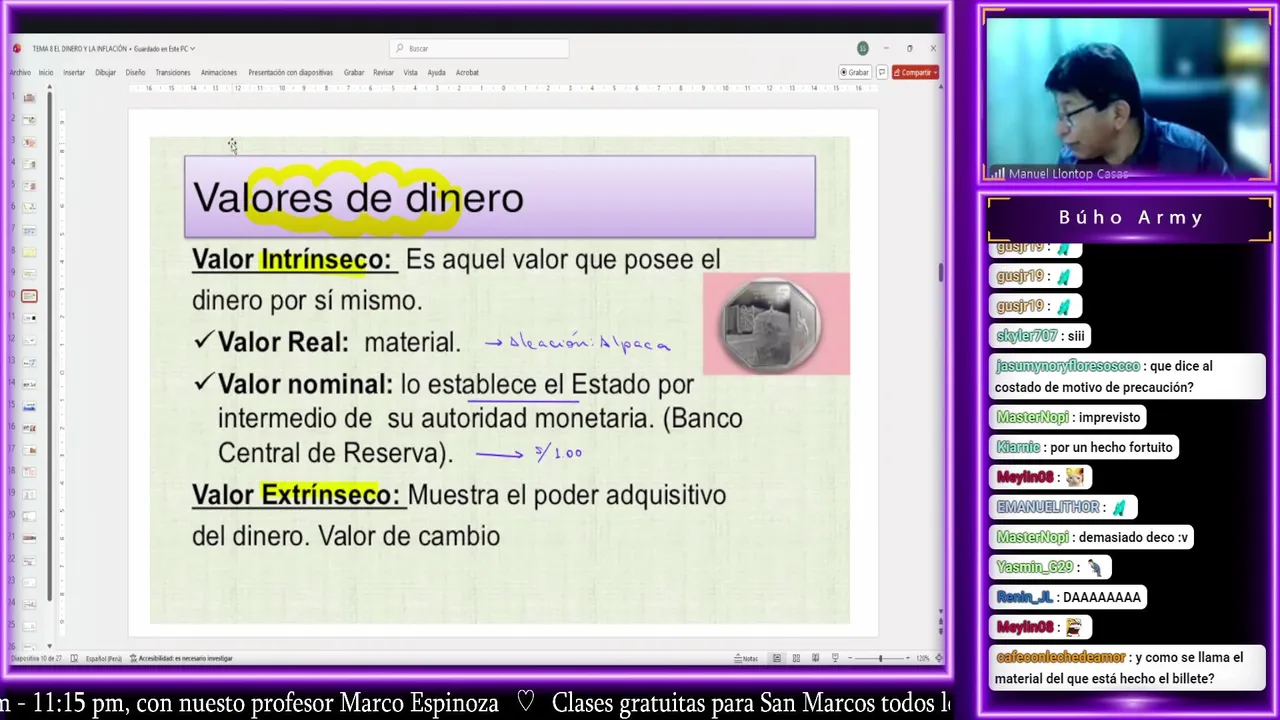Expand the file name save-location dropdown
This screenshot has width=1280, height=720.
(193, 48)
